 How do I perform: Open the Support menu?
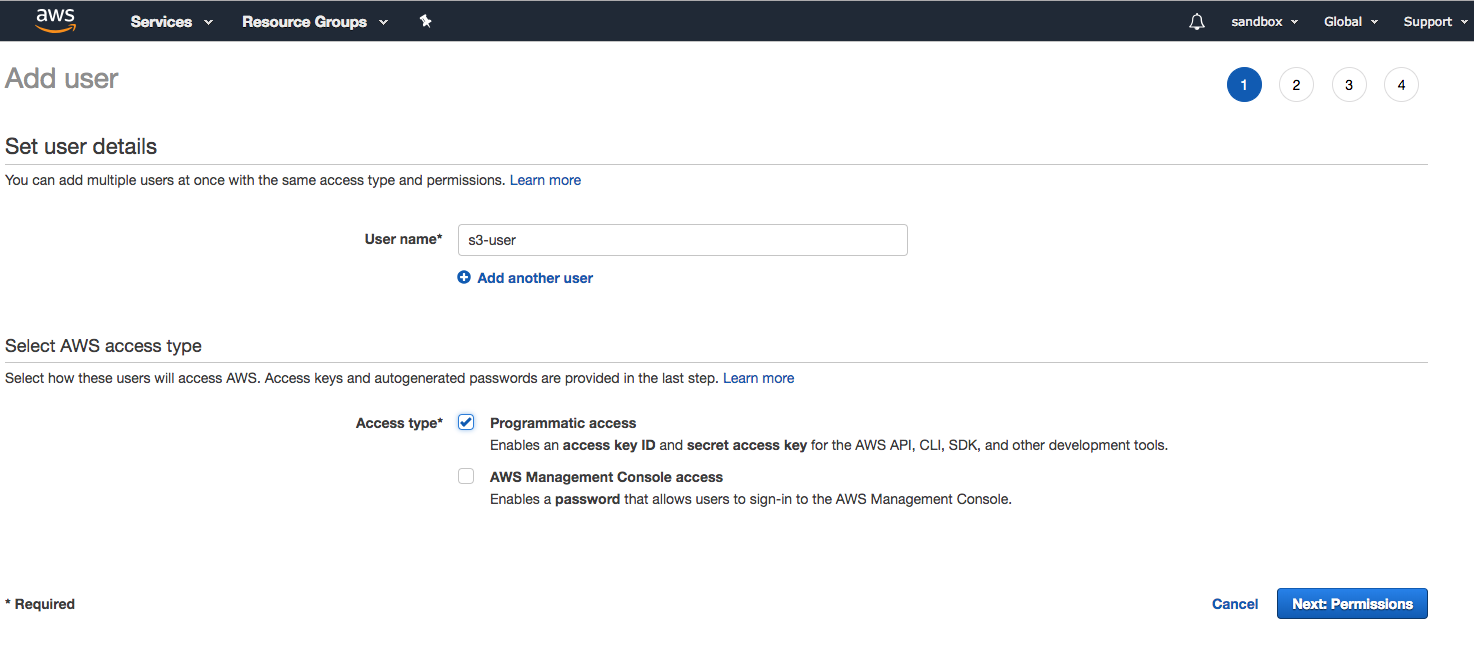click(1434, 22)
